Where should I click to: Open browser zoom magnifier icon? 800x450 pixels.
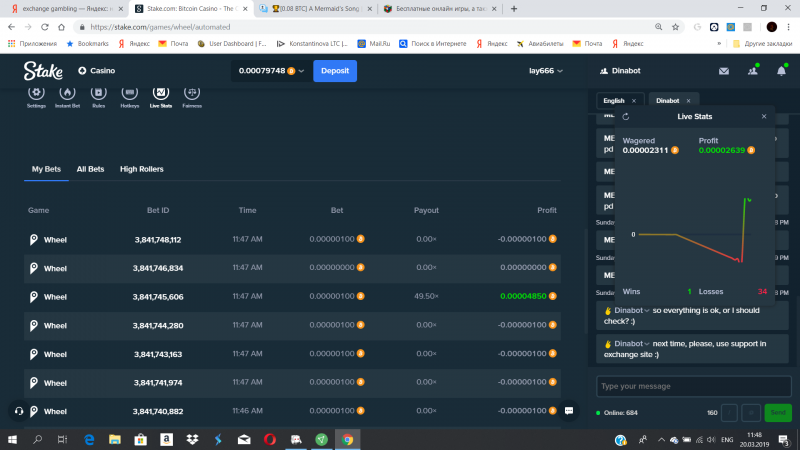pyautogui.click(x=659, y=27)
